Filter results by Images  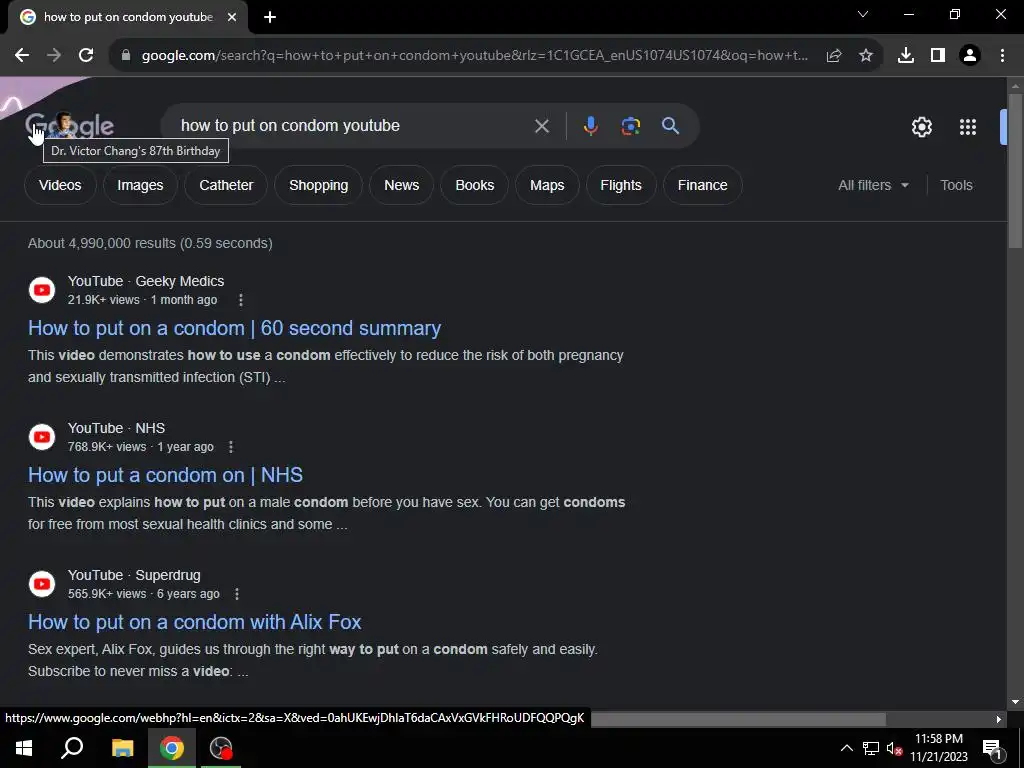140,185
